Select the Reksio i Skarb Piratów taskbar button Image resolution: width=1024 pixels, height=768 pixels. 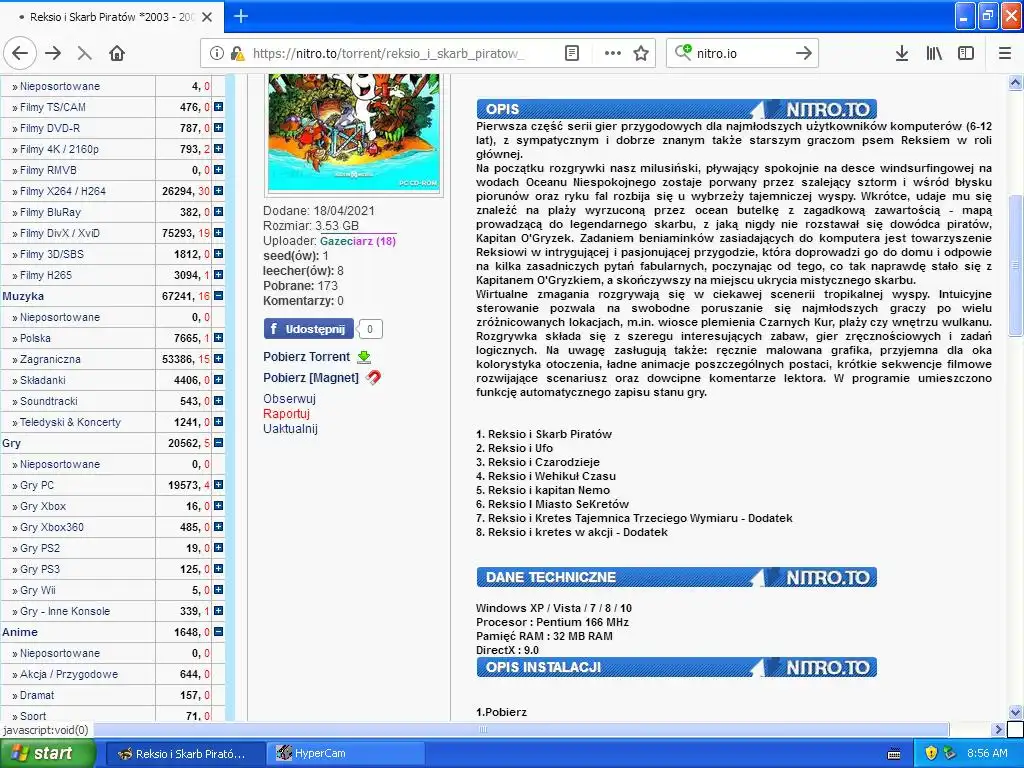[x=185, y=753]
